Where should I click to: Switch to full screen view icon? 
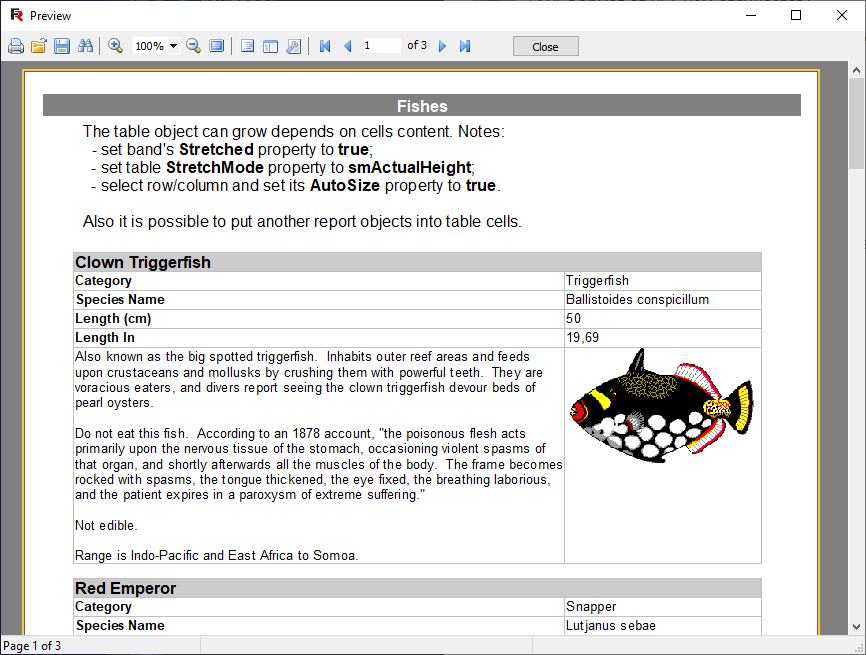216,46
